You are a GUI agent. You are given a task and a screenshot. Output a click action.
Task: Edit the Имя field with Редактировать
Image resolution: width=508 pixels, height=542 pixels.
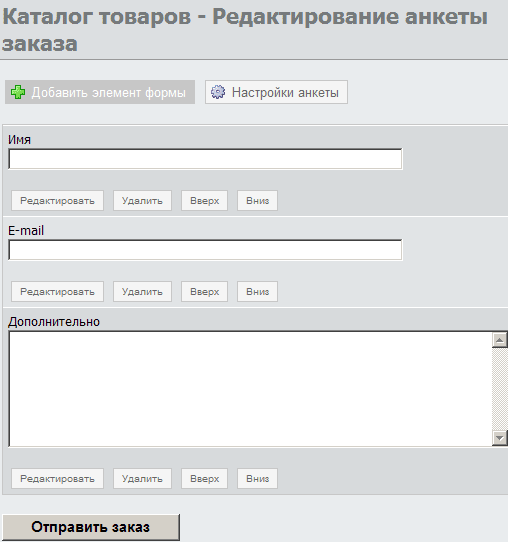(57, 200)
